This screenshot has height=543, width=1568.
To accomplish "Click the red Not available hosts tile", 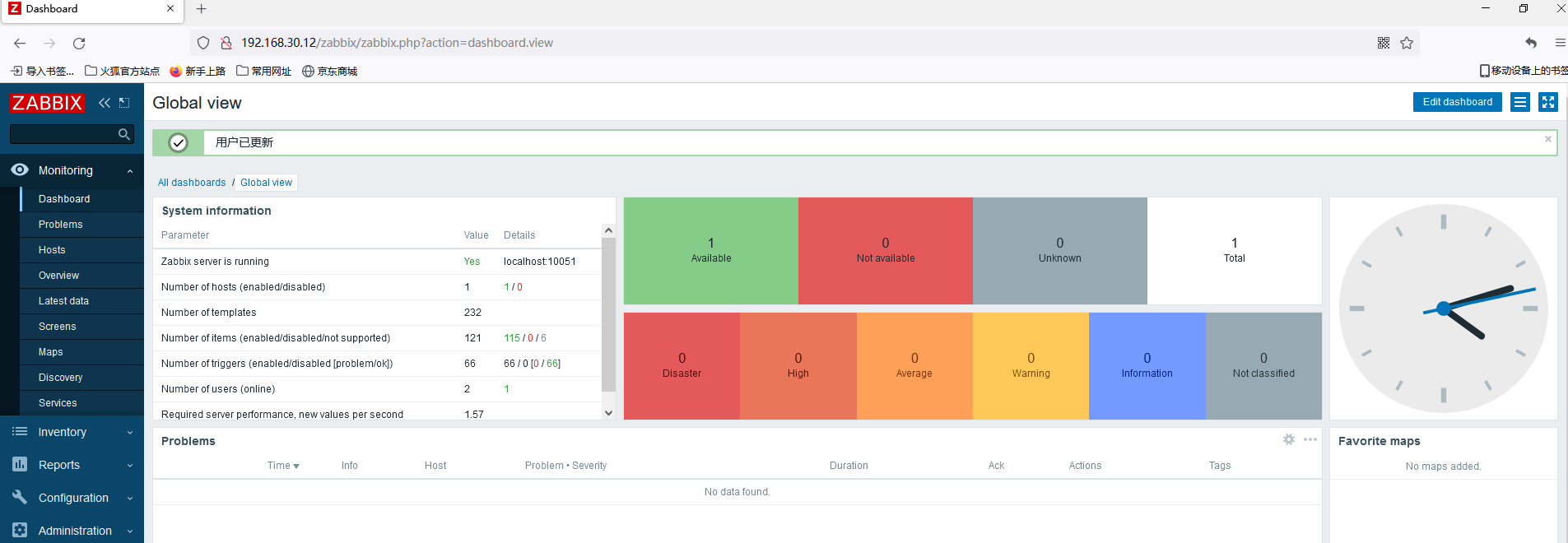I will (x=886, y=251).
